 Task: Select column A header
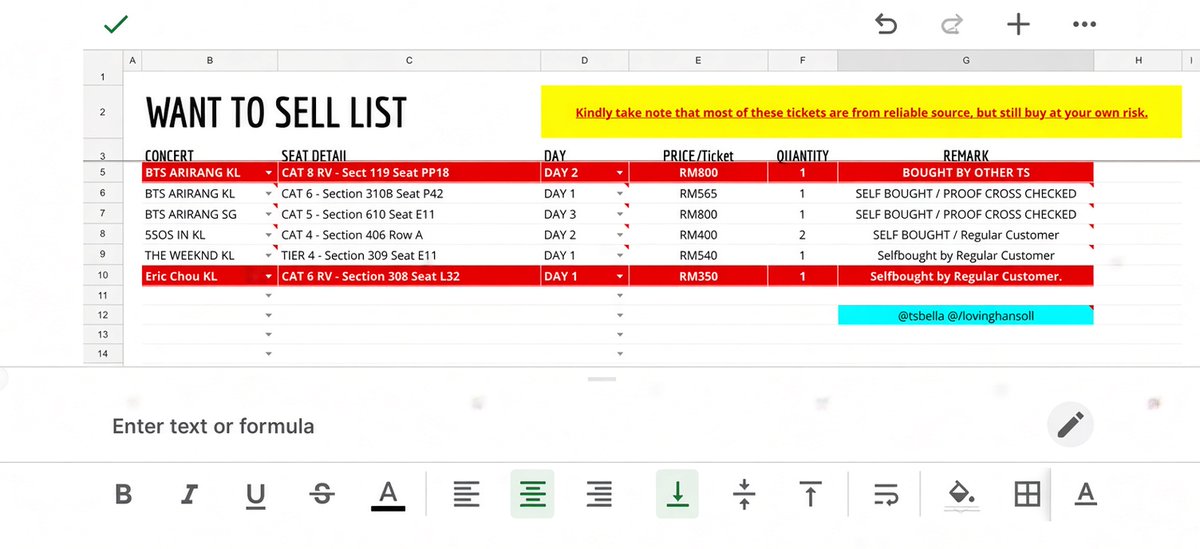(133, 61)
